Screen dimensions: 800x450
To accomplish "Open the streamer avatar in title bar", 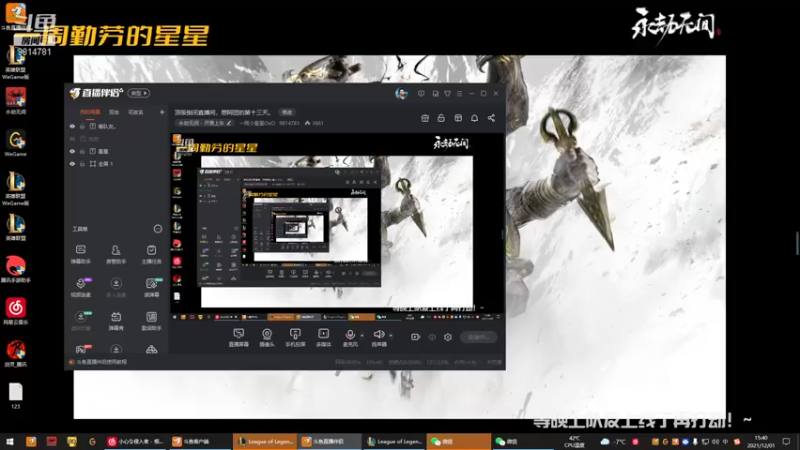I will pos(402,94).
